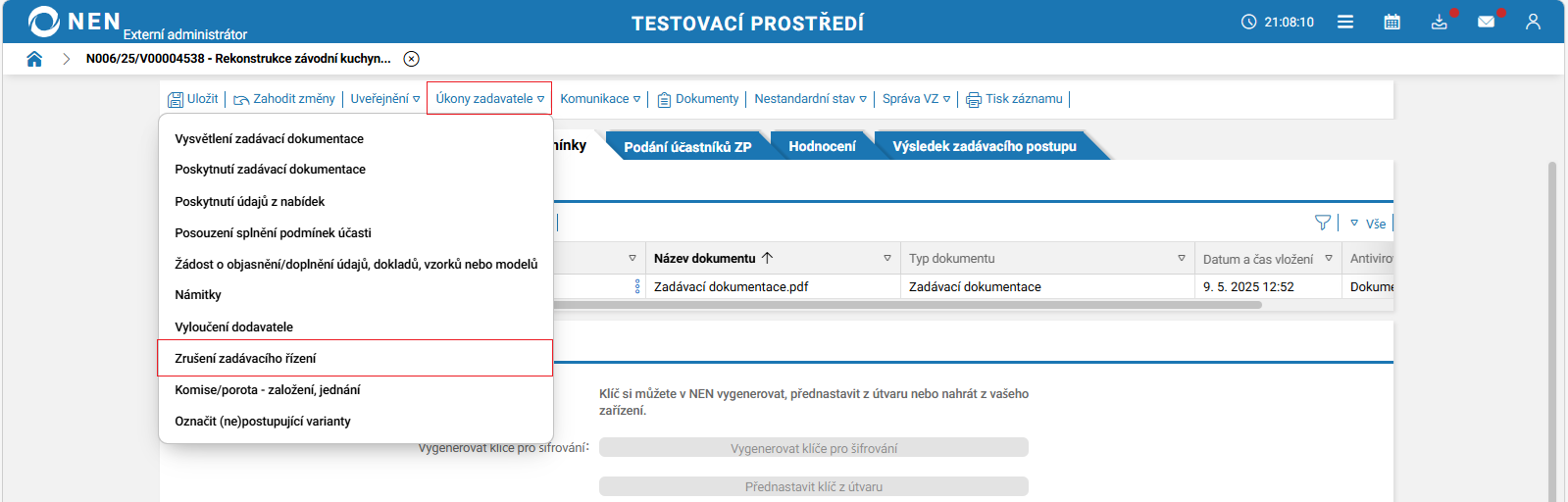Viewport: 1568px width, 502px height.
Task: Click the breadcrumb chevron after home
Action: click(67, 59)
